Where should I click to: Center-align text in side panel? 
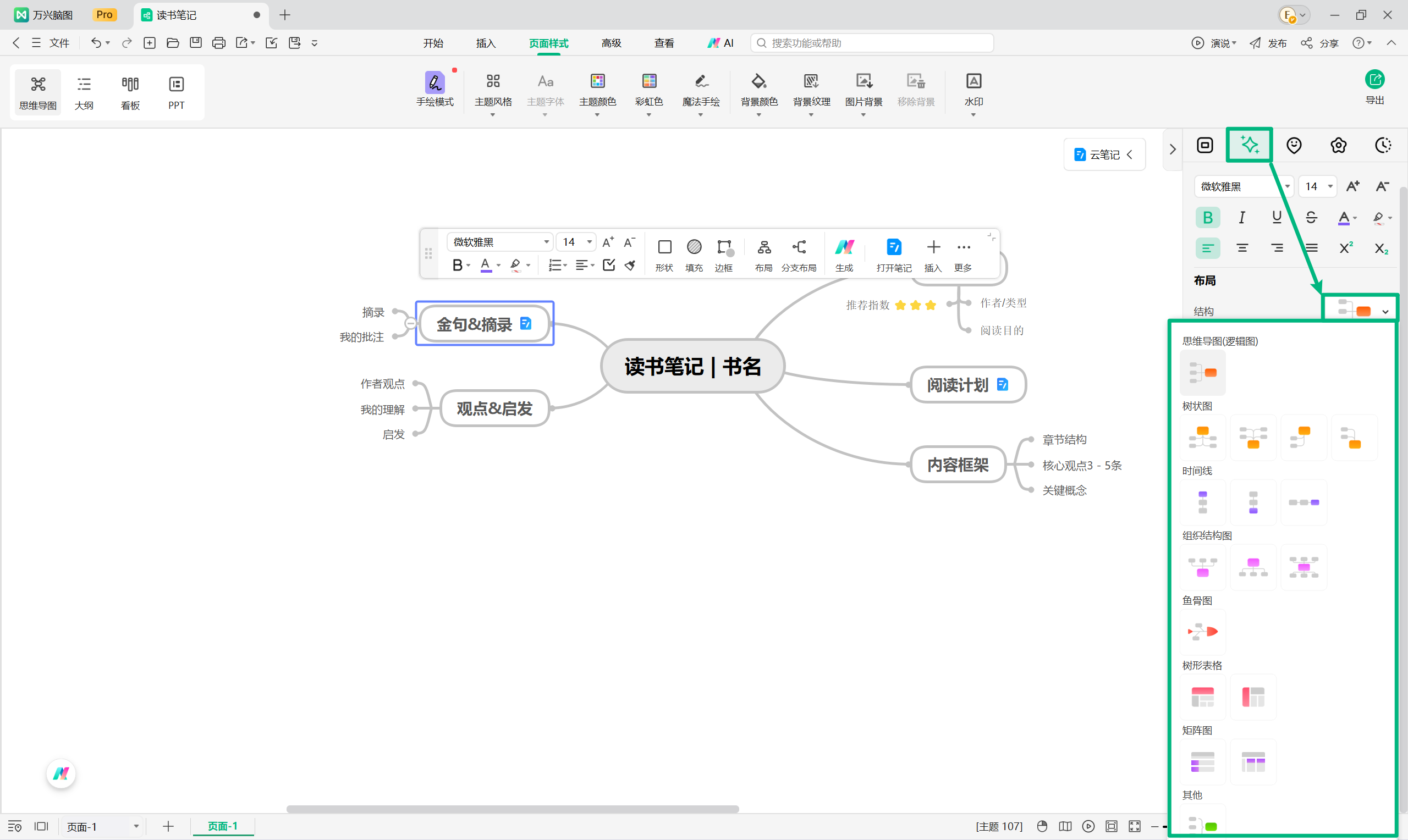pos(1242,248)
